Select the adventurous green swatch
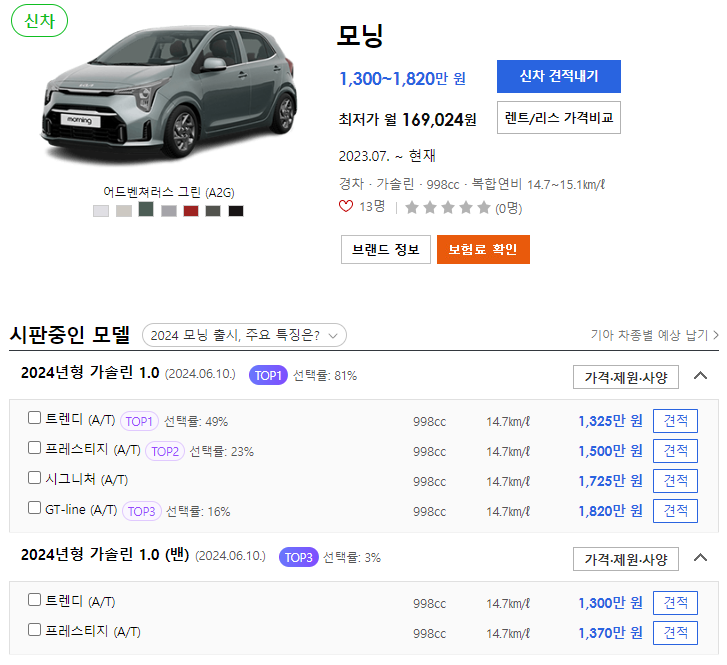 (146, 209)
